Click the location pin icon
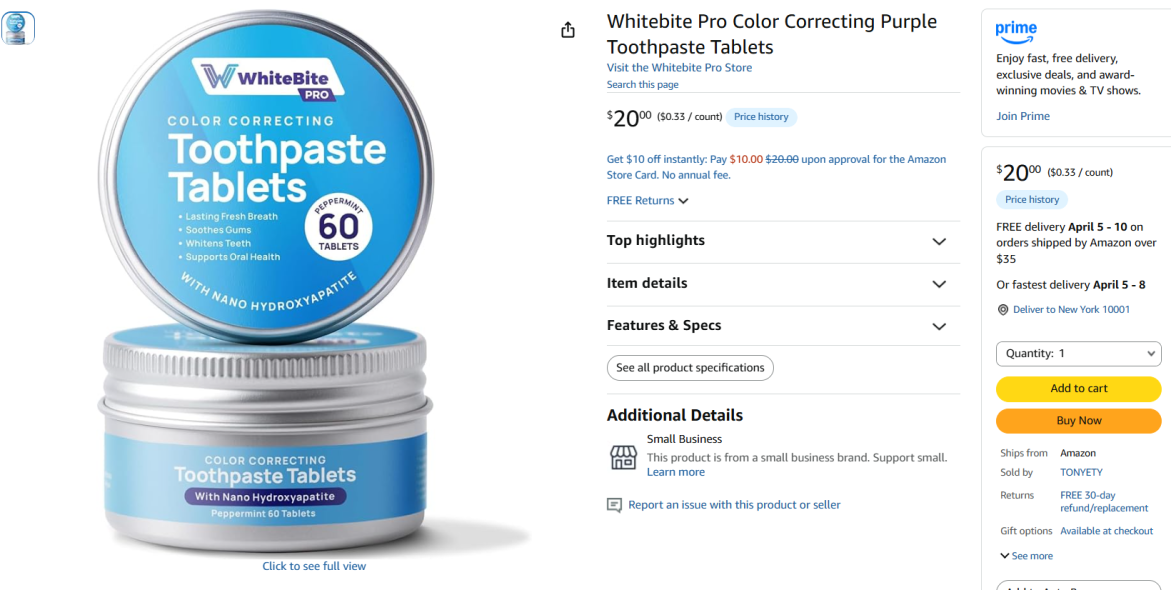Image resolution: width=1171 pixels, height=590 pixels. click(x=1003, y=310)
